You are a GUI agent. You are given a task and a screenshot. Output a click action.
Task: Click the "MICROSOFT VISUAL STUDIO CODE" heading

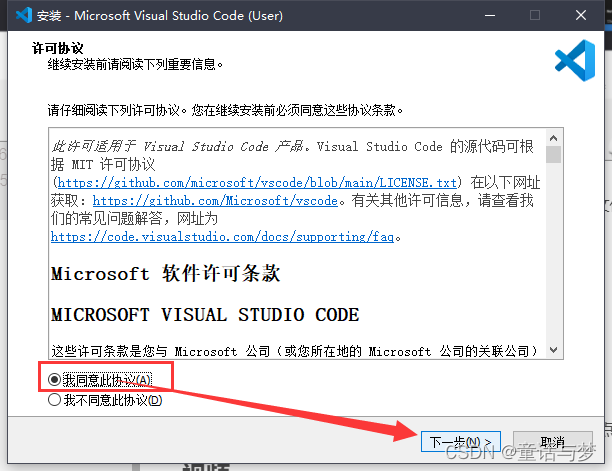tap(205, 315)
